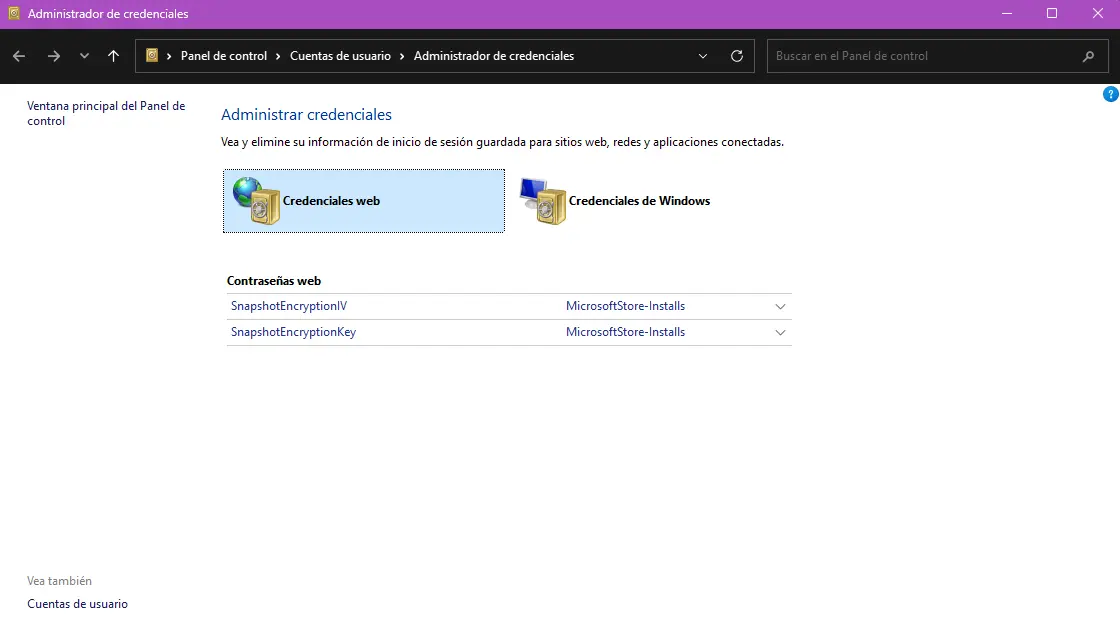1120x628 pixels.
Task: Refresh the Credential Manager page
Action: [x=737, y=56]
